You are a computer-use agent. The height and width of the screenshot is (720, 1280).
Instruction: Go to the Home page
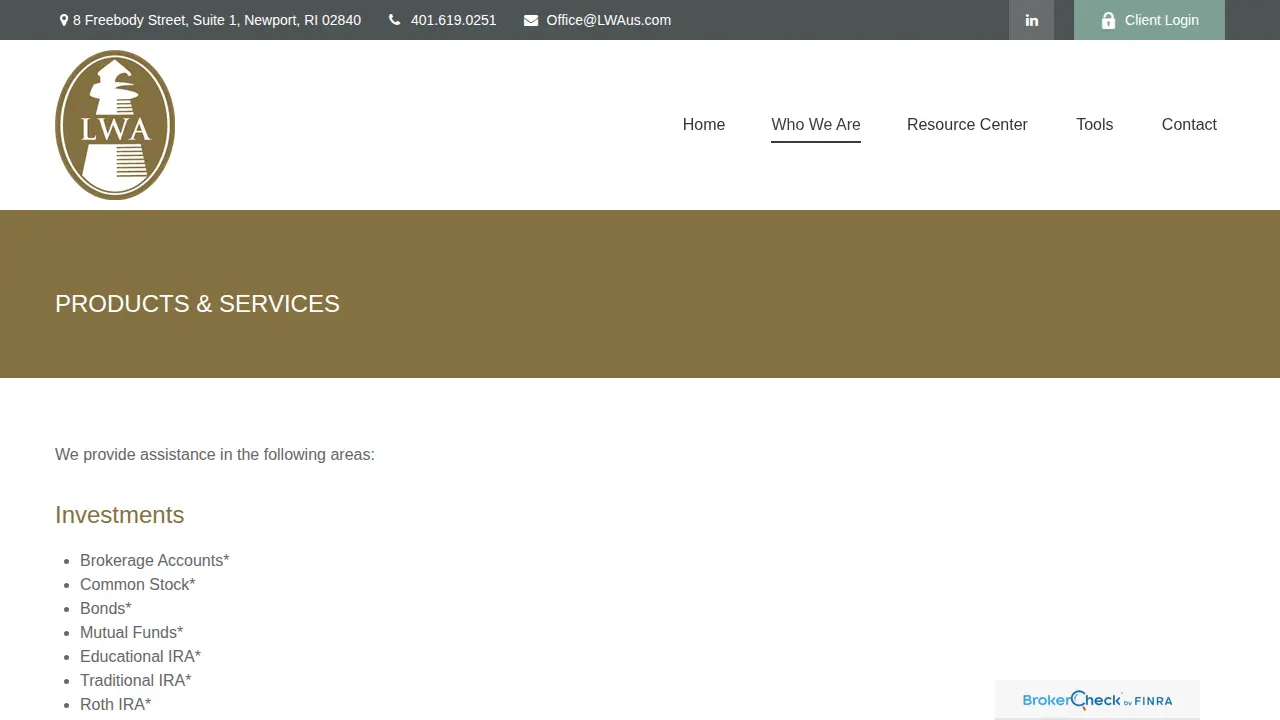(x=704, y=124)
